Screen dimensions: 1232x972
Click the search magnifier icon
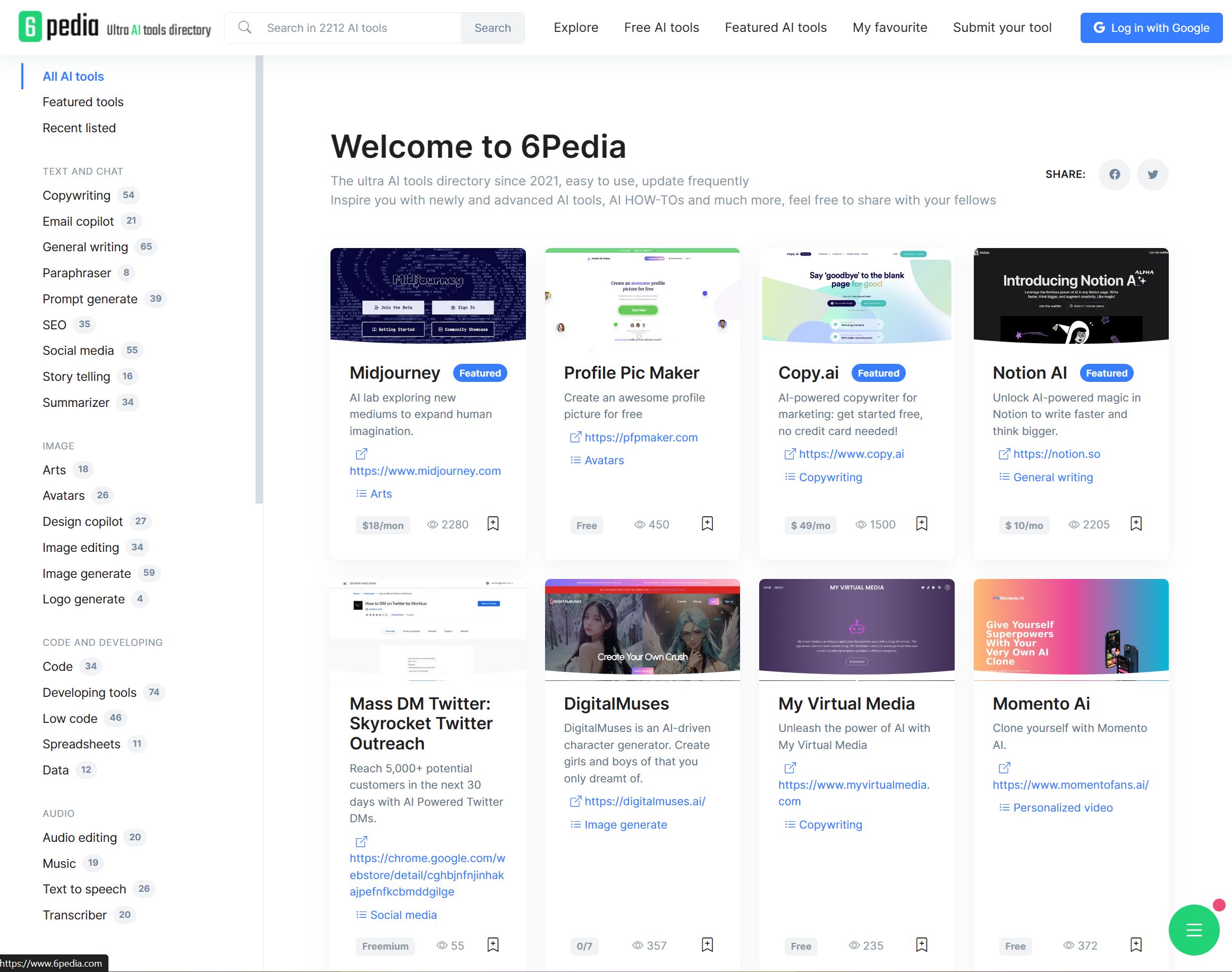pyautogui.click(x=245, y=27)
